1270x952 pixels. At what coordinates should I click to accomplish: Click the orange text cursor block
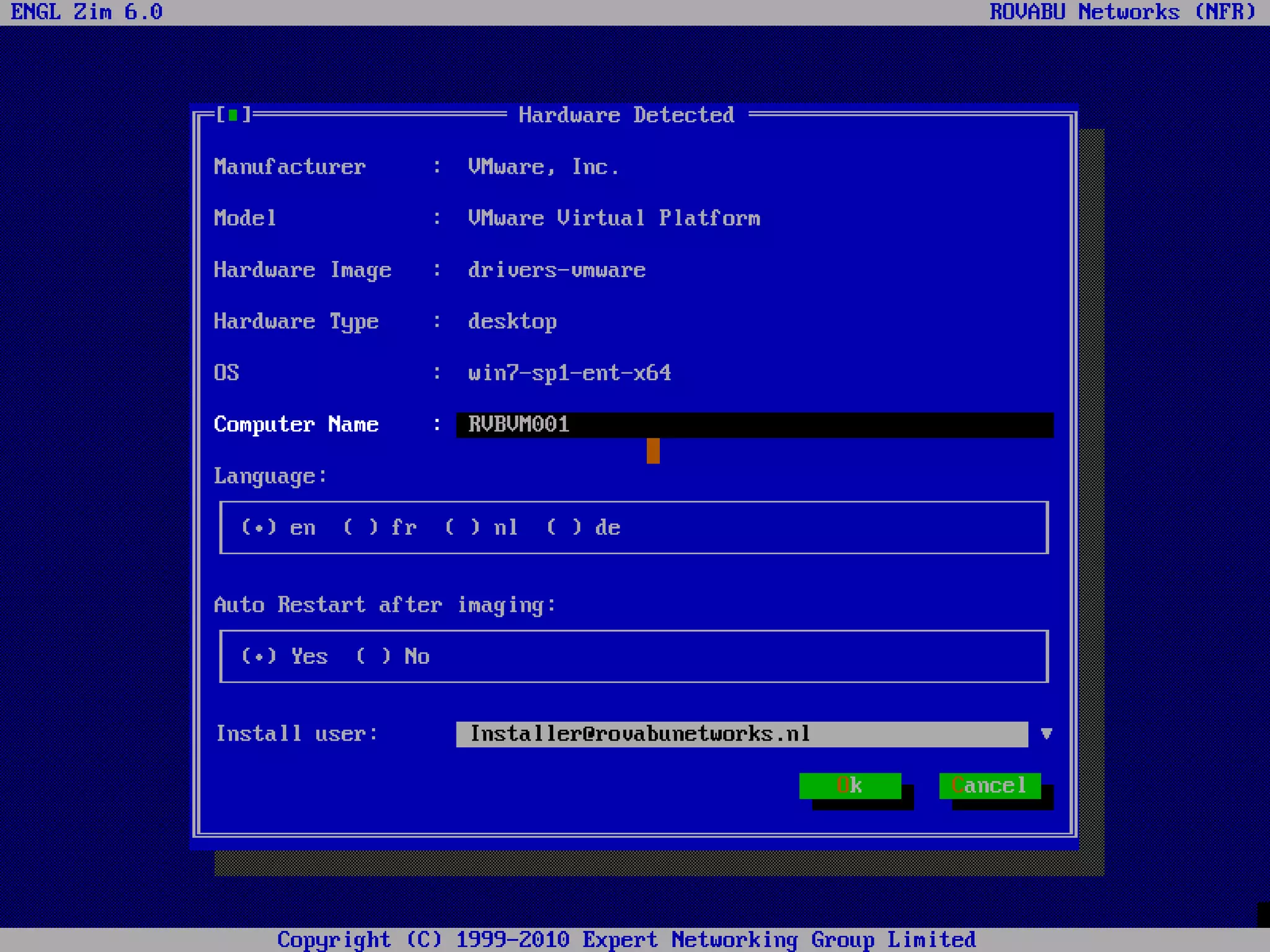tap(652, 451)
